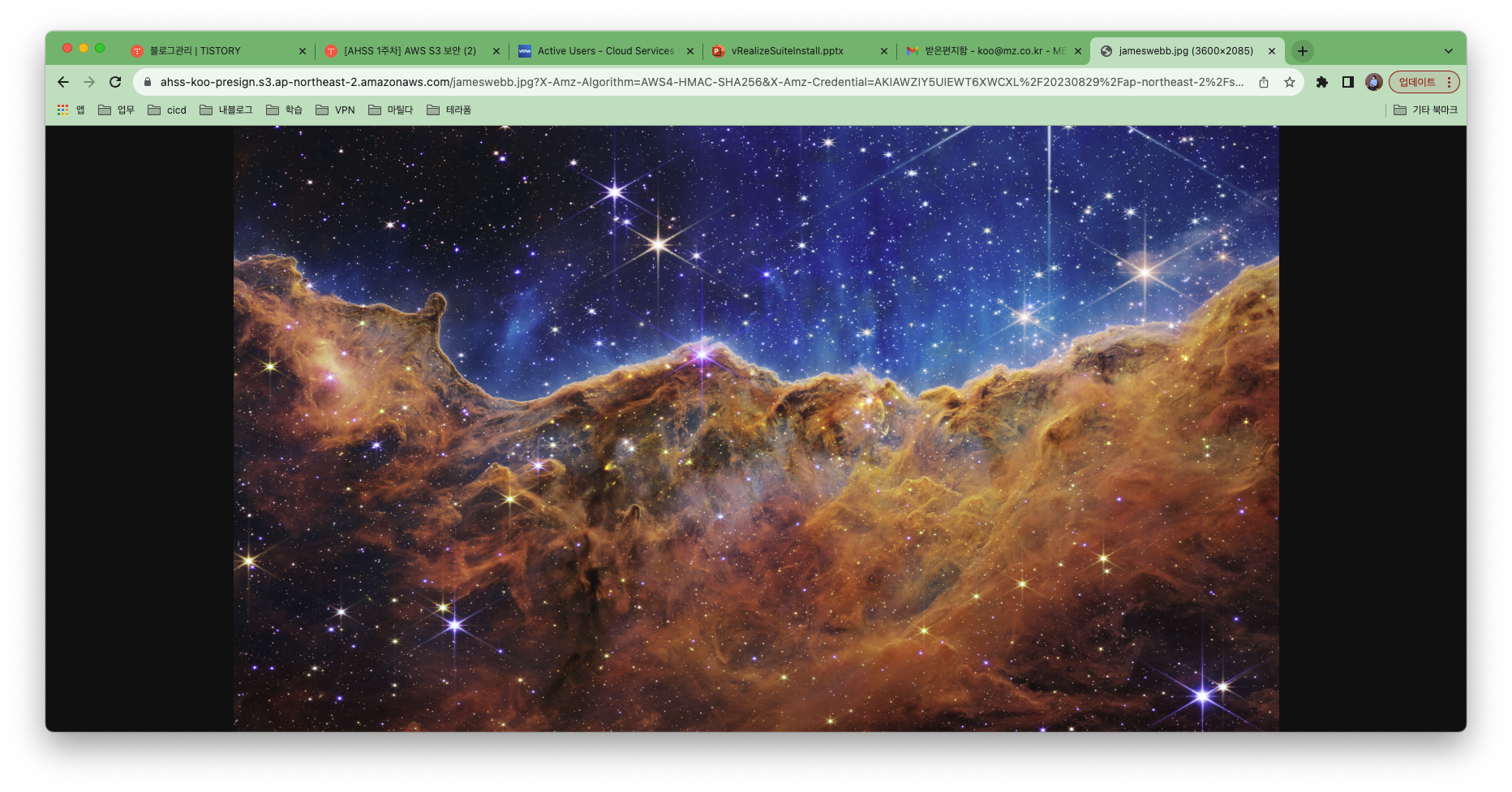Close the vRealizeSuiteInstall.pptx tab
Screen dimensions: 1512x792
(x=884, y=51)
